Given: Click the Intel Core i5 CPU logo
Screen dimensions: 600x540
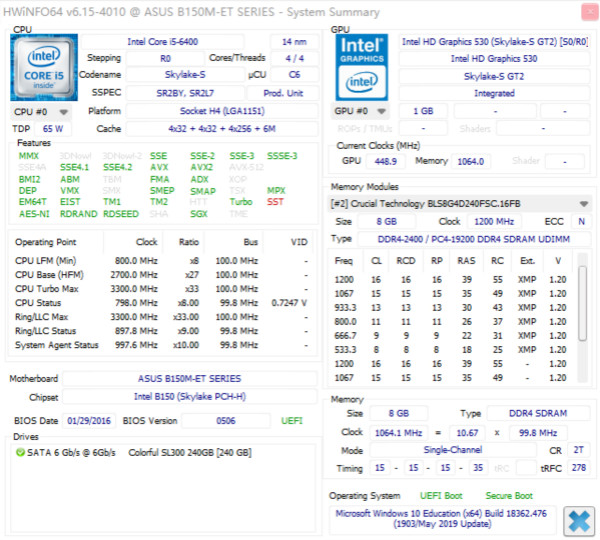Looking at the screenshot, I should [x=44, y=67].
